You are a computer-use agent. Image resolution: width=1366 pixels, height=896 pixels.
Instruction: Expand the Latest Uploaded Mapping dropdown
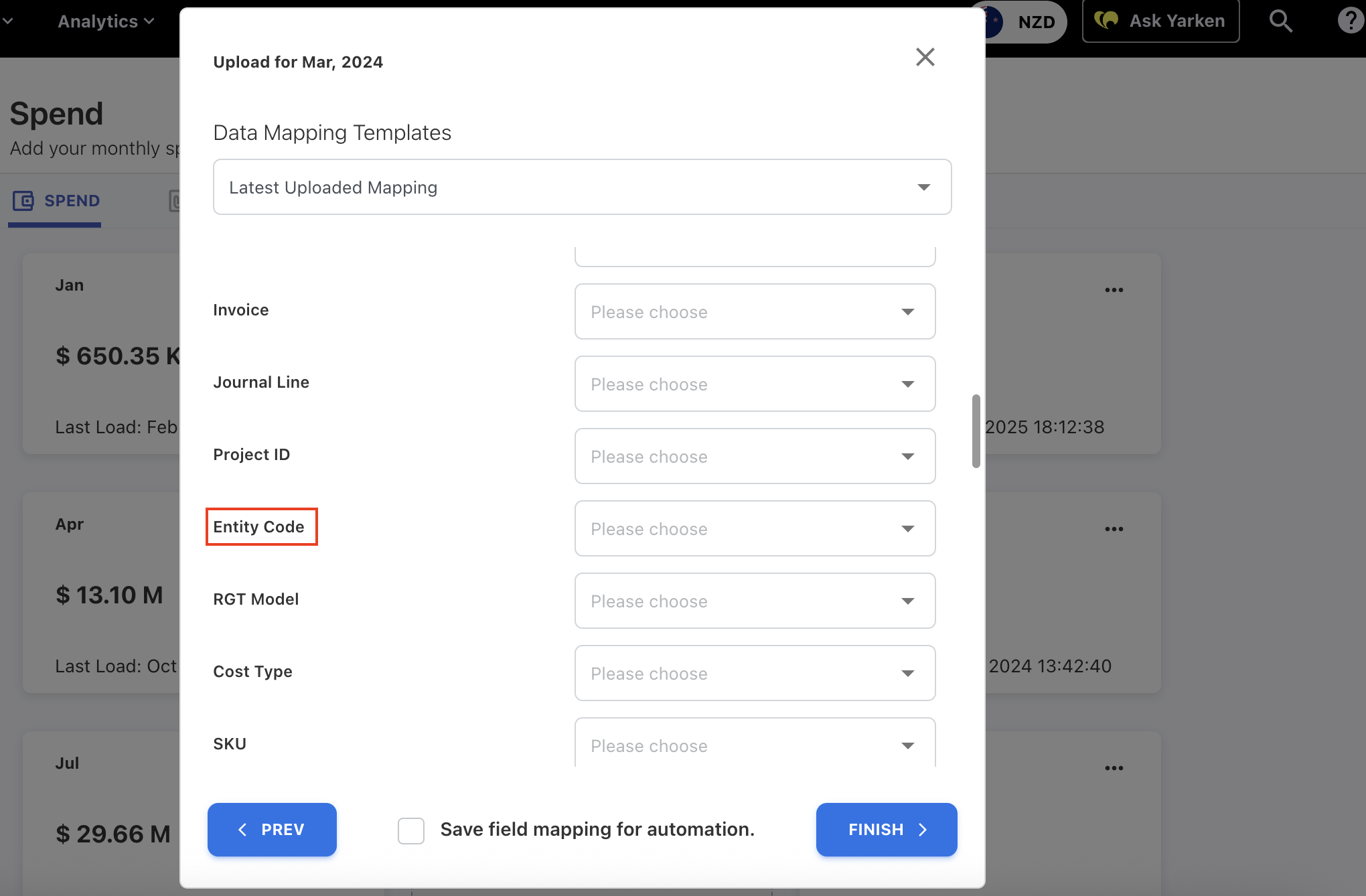pos(582,188)
